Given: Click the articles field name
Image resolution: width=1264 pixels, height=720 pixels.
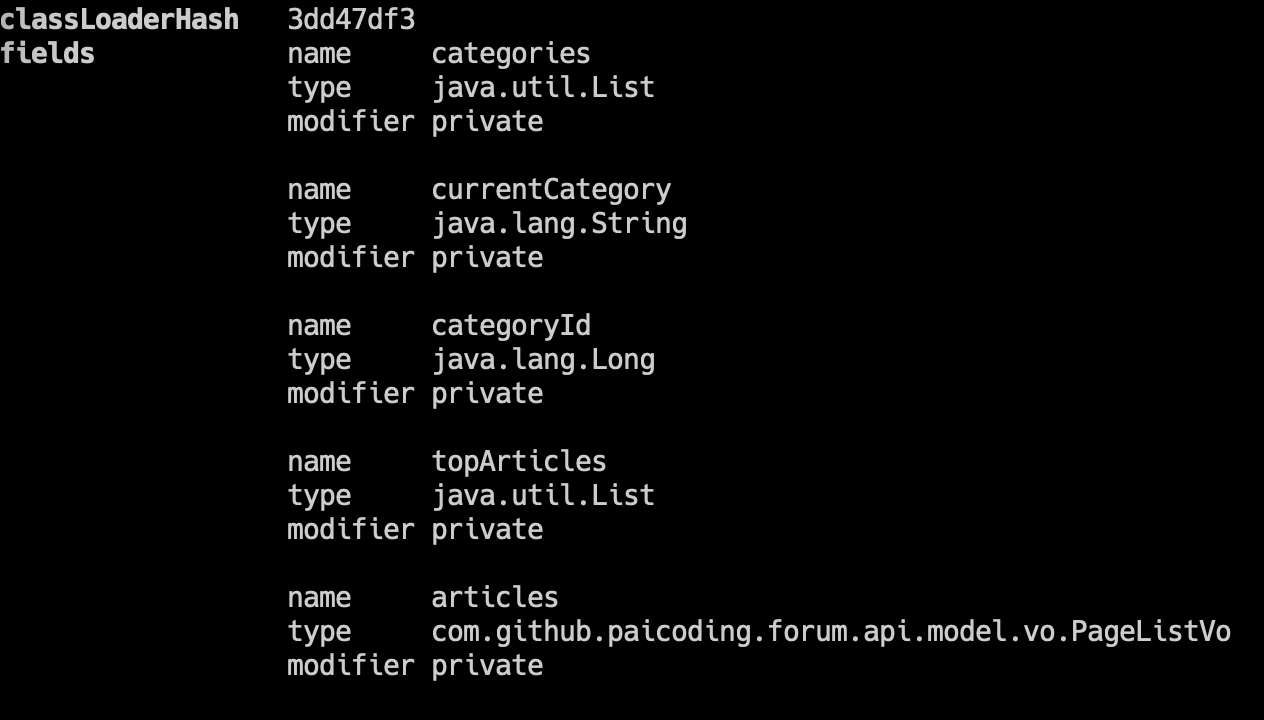Looking at the screenshot, I should (494, 598).
